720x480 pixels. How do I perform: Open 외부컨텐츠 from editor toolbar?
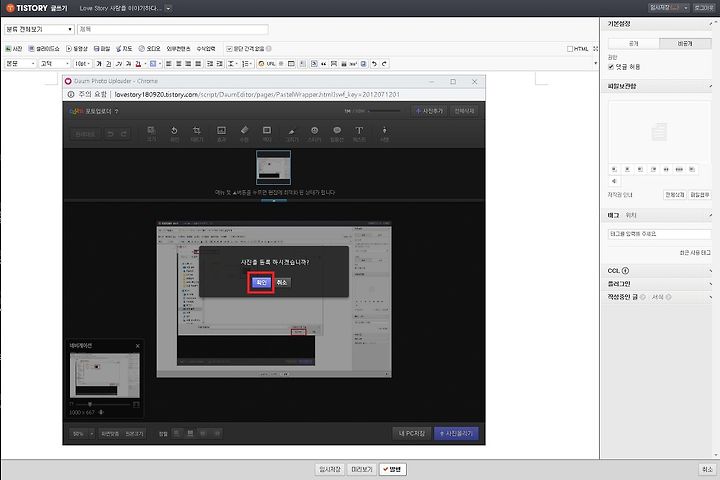coord(178,49)
